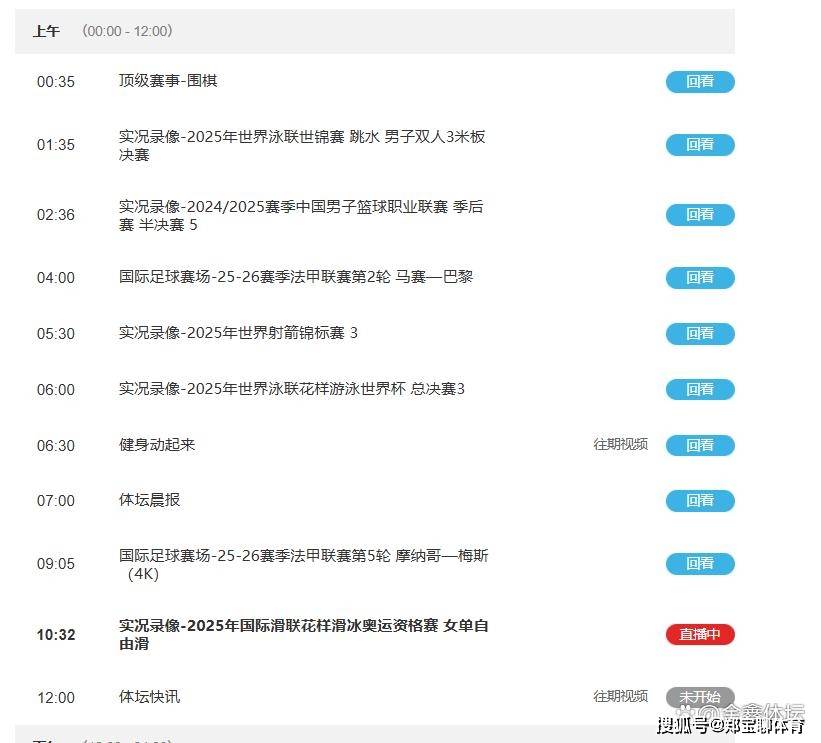Select program title 体坛晨报
Screen dimensions: 821x743
(149, 500)
